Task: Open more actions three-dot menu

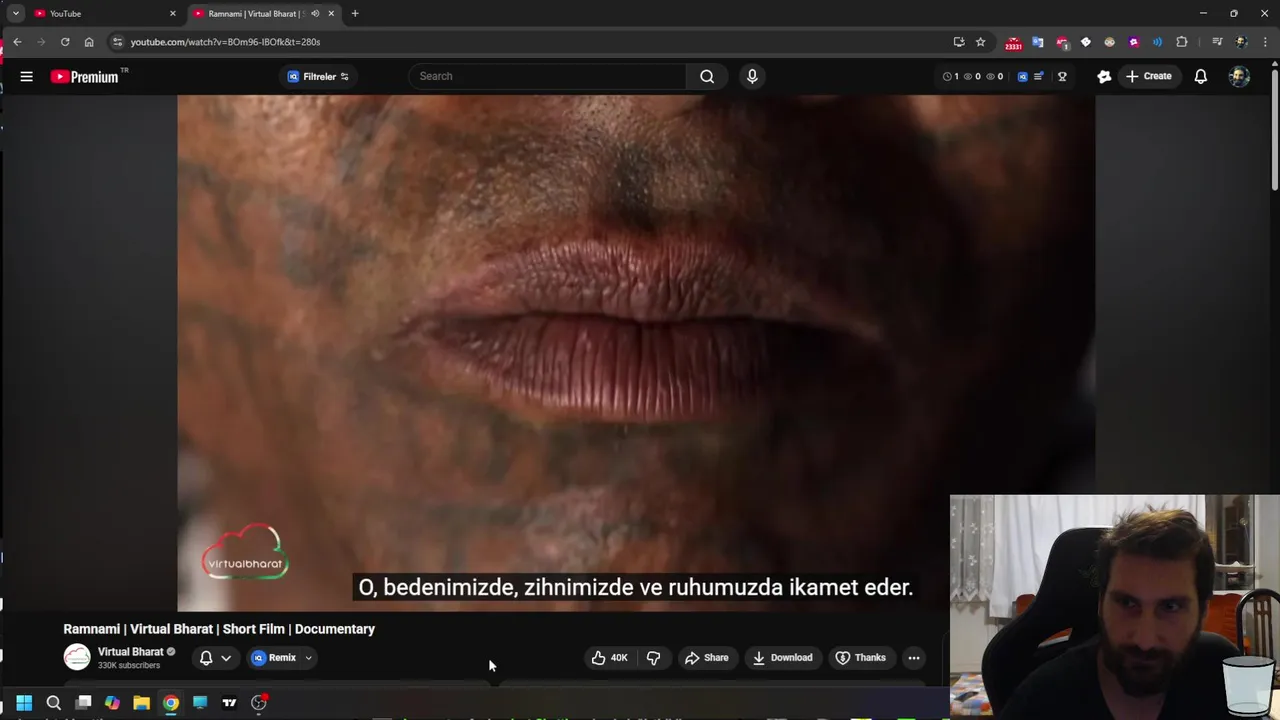Action: pyautogui.click(x=914, y=658)
